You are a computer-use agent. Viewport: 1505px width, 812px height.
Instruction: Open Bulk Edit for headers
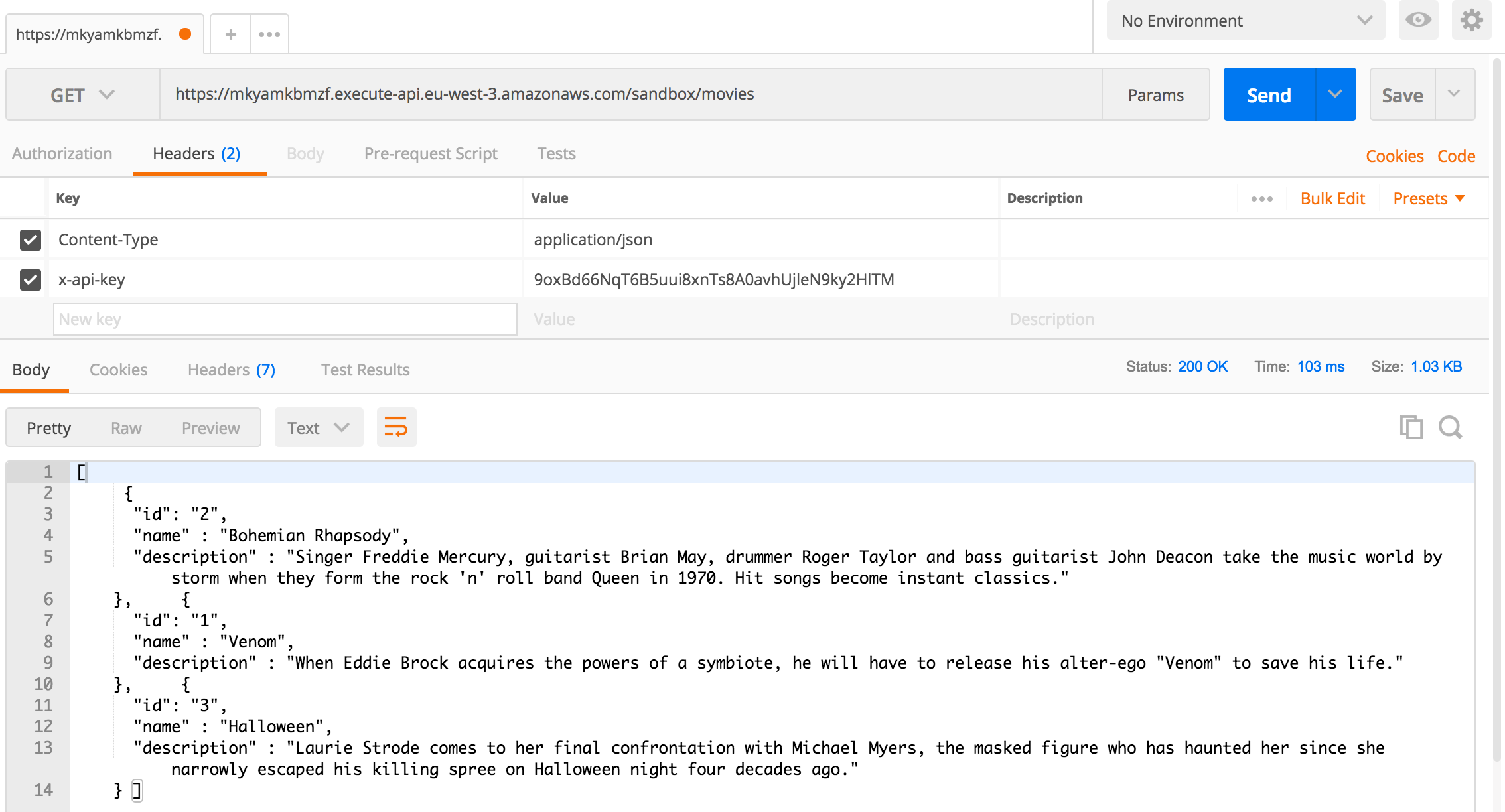point(1332,198)
